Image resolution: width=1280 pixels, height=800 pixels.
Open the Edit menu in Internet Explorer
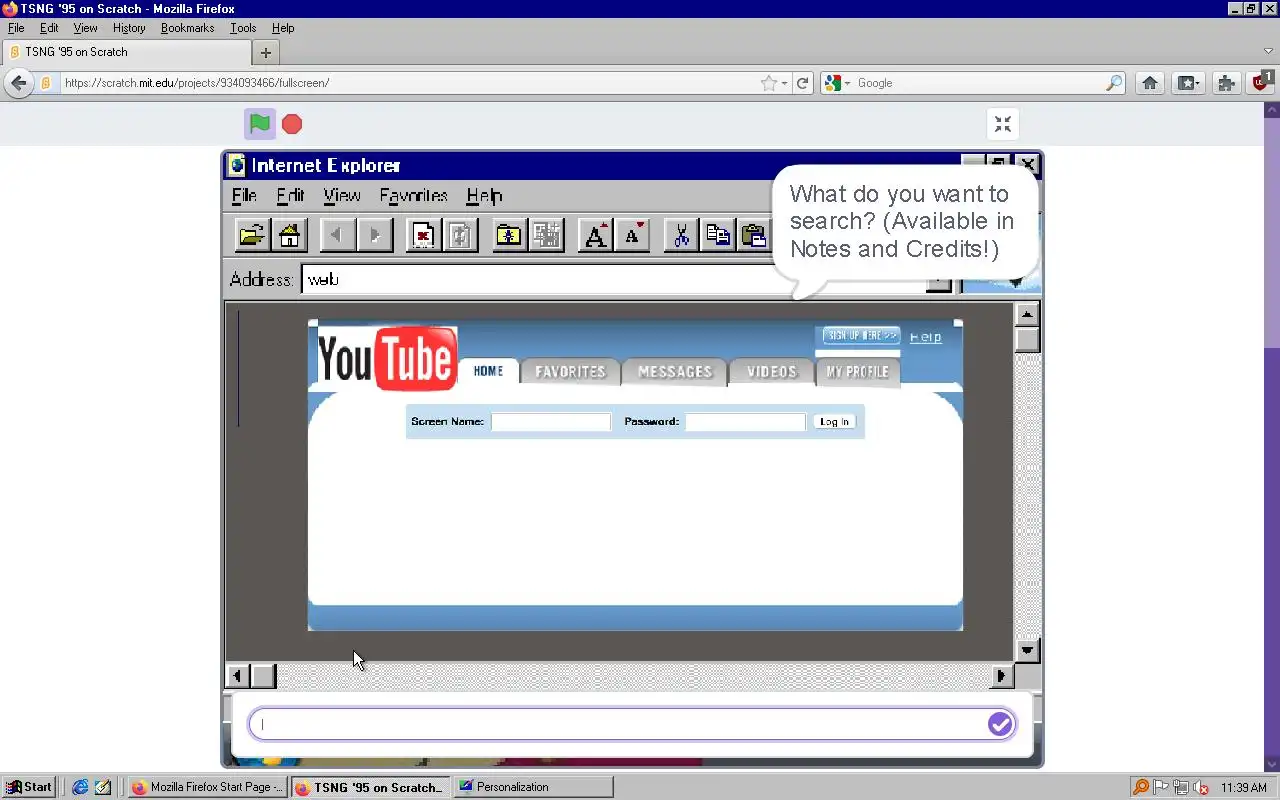click(290, 195)
